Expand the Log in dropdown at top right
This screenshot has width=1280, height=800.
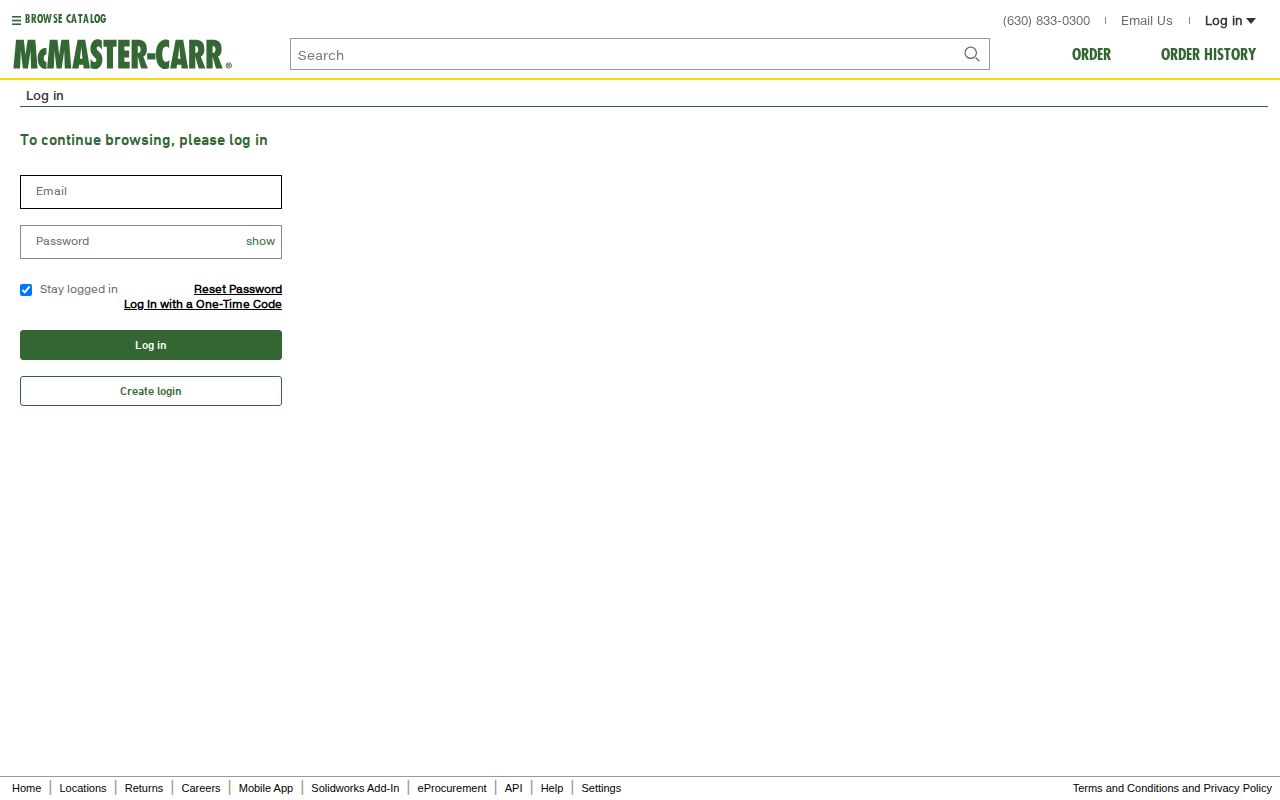click(x=1229, y=20)
